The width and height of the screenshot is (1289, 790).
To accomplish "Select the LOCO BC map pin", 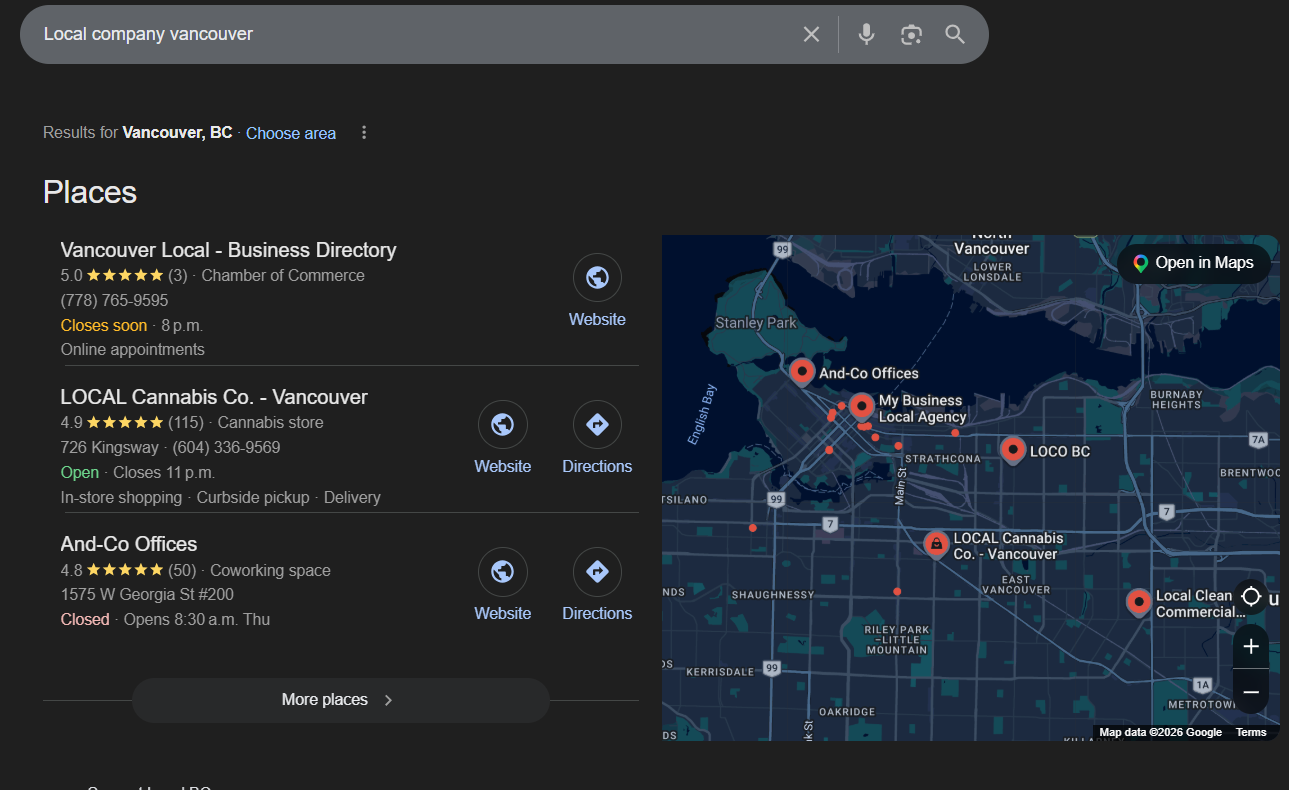I will [x=1013, y=450].
